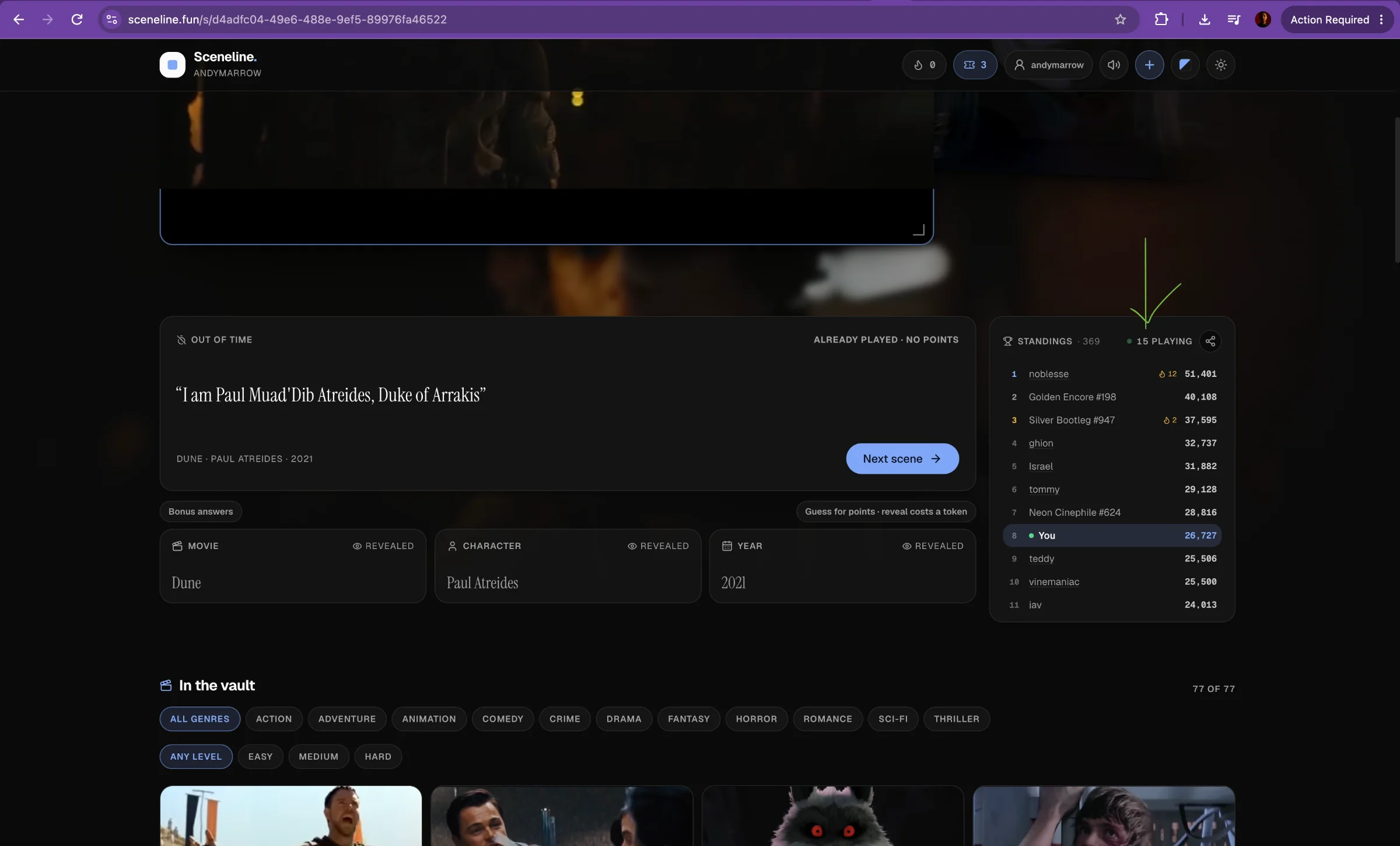
Task: Mute the sound speaker icon
Action: [x=1114, y=65]
